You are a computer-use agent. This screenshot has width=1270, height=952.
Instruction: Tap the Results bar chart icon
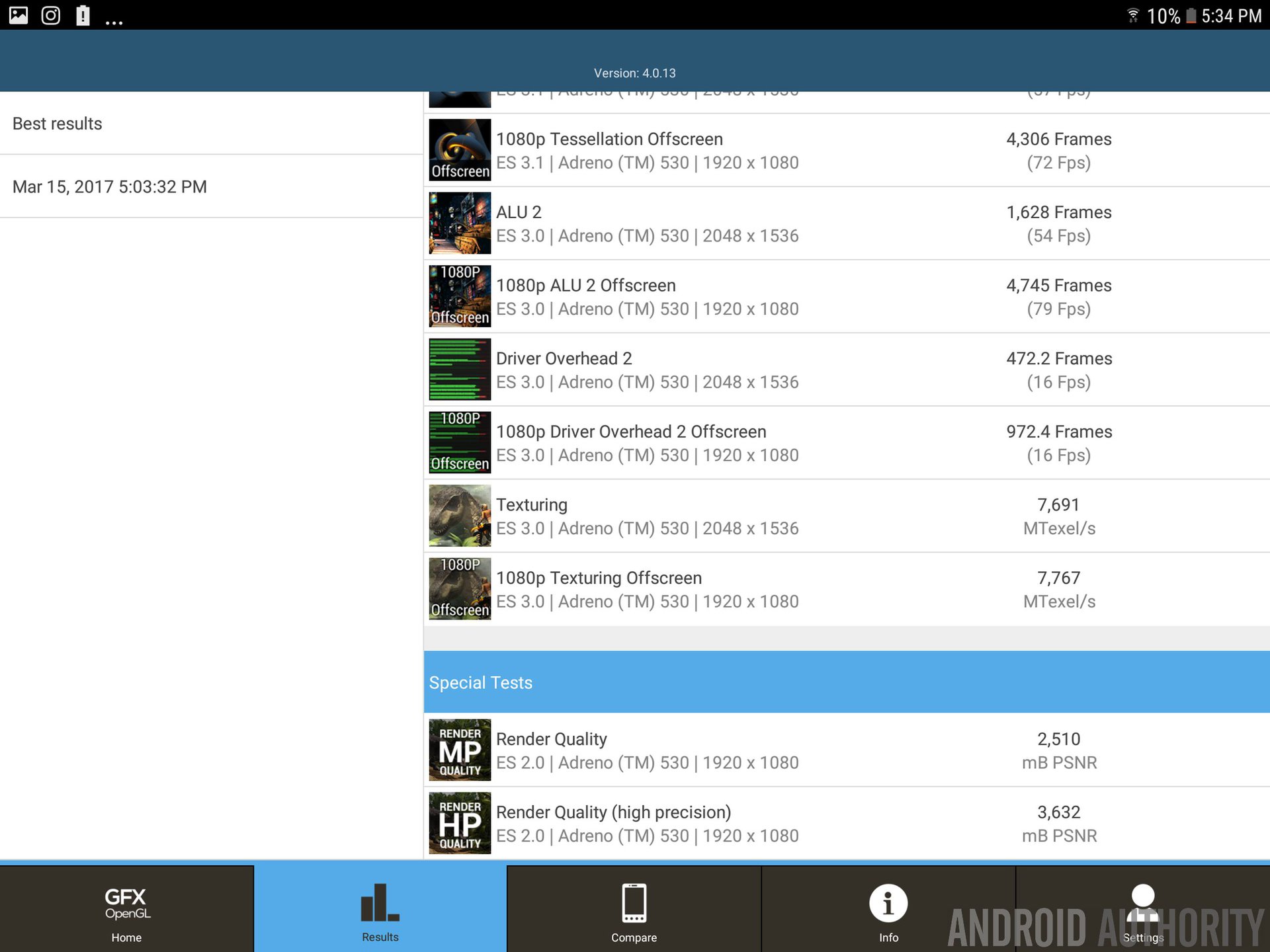[x=380, y=903]
